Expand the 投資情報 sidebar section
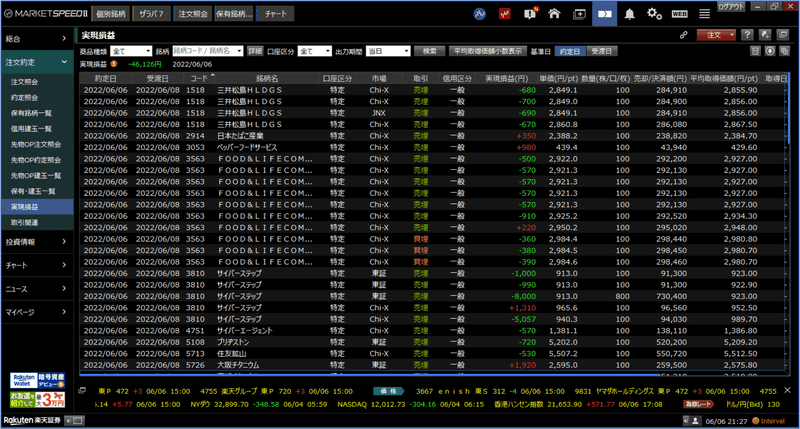 click(36, 242)
